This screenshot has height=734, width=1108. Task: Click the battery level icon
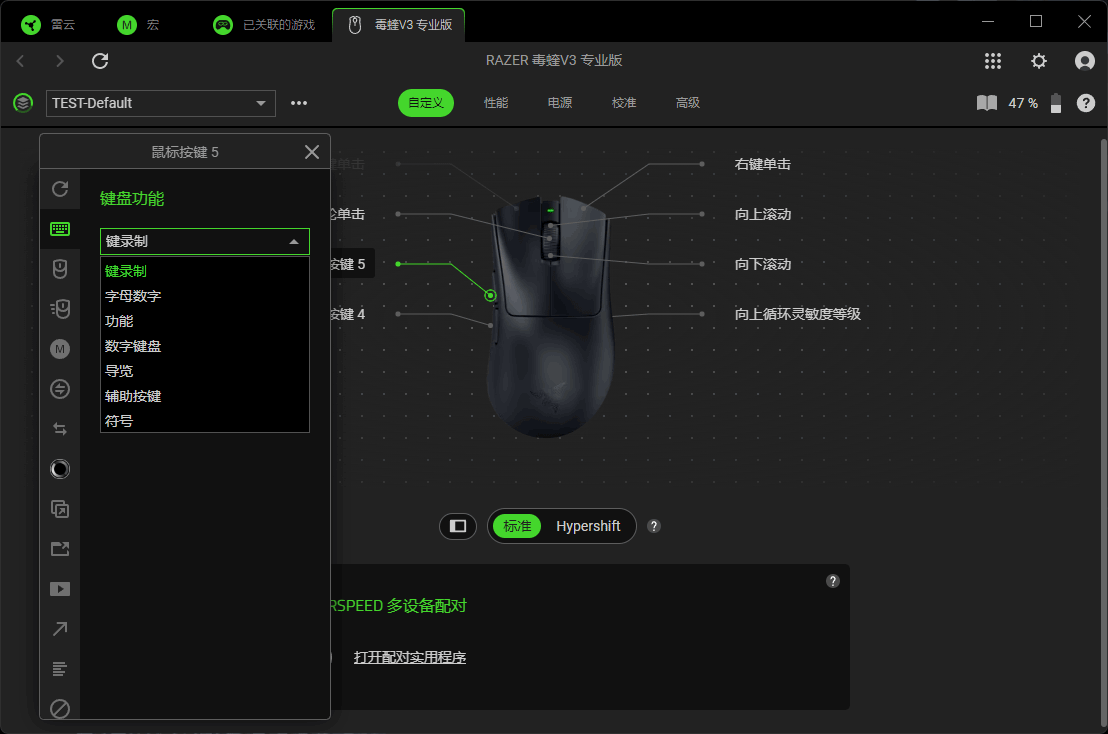(x=1056, y=103)
